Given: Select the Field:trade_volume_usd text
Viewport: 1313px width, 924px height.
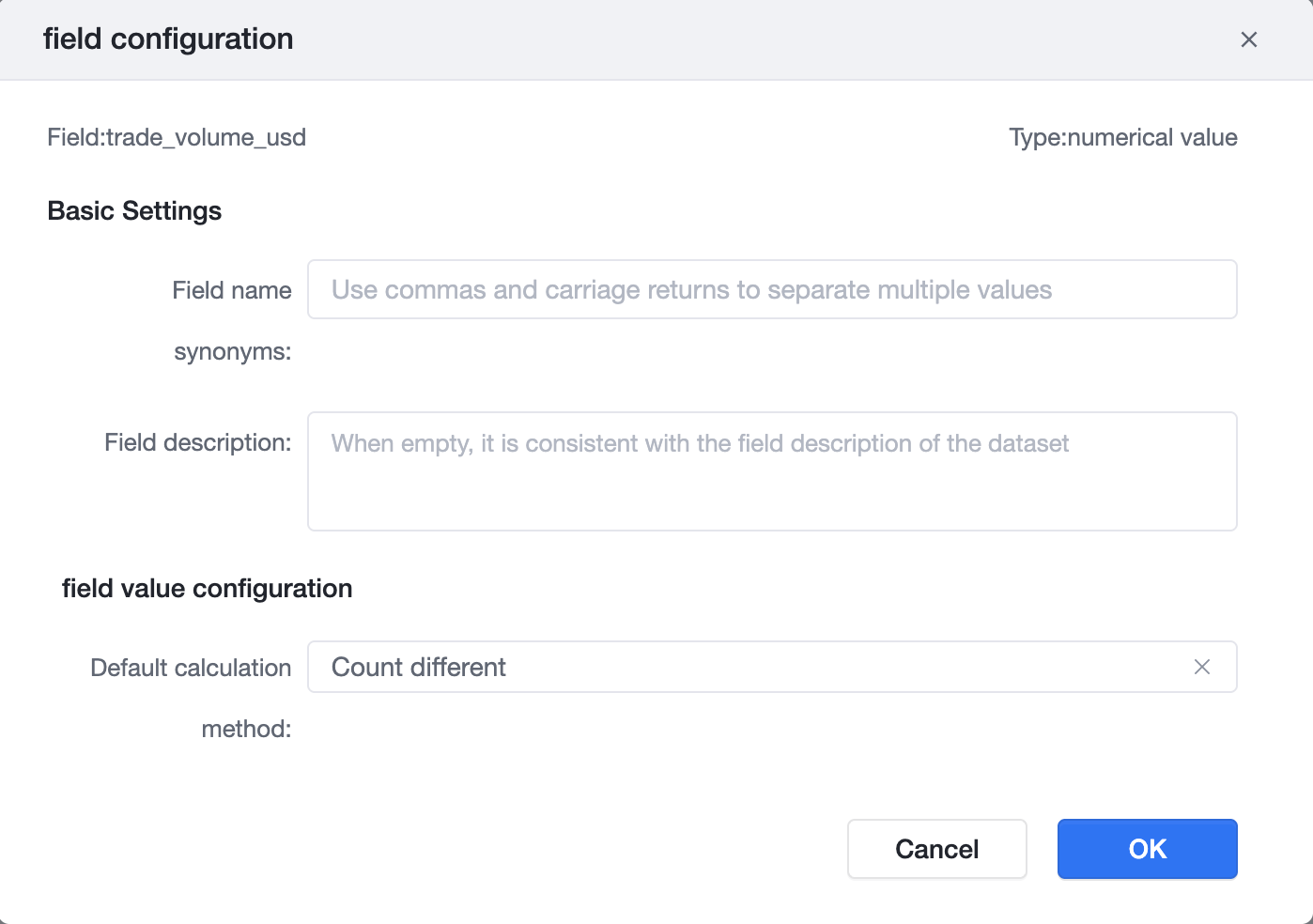Looking at the screenshot, I should coord(177,137).
